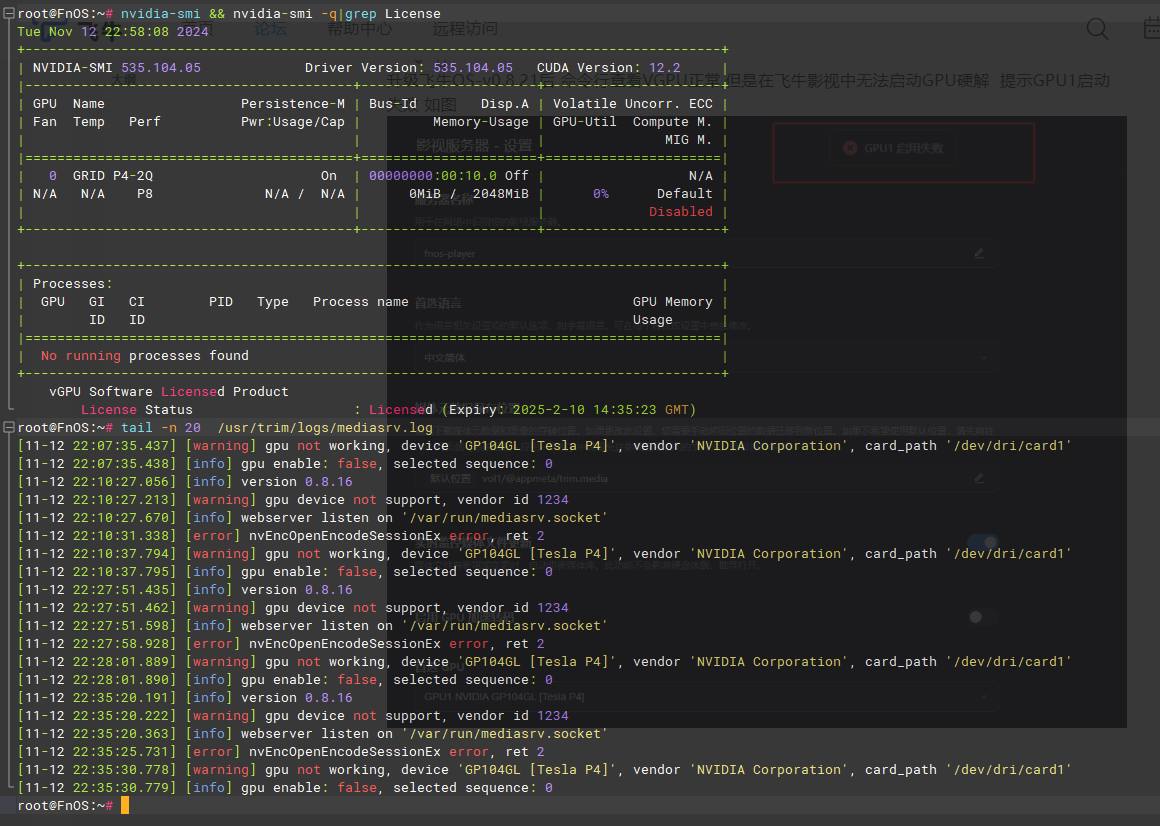1160x826 pixels.
Task: Open the 中文简体 language dropdown
Action: coord(706,358)
